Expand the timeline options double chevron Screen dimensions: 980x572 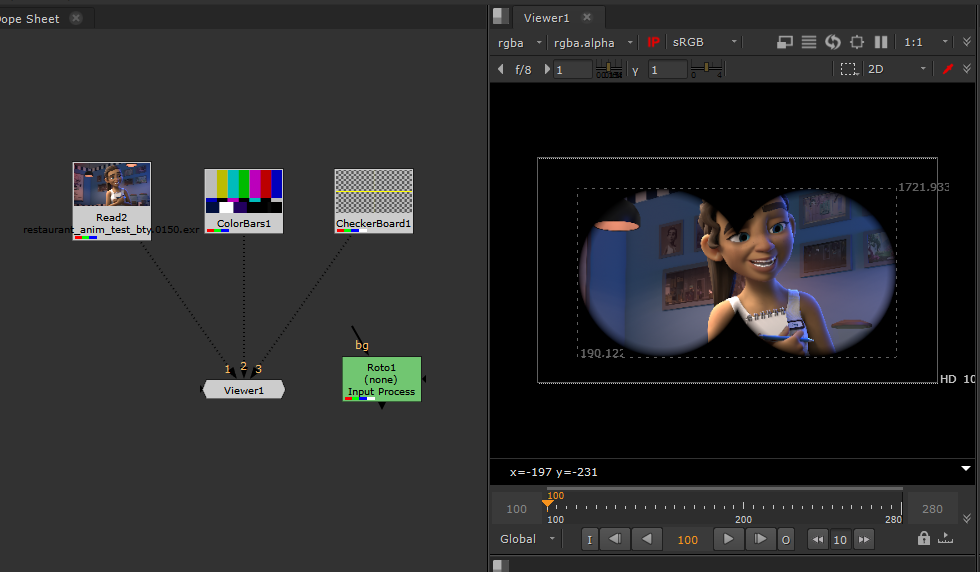tap(967, 518)
